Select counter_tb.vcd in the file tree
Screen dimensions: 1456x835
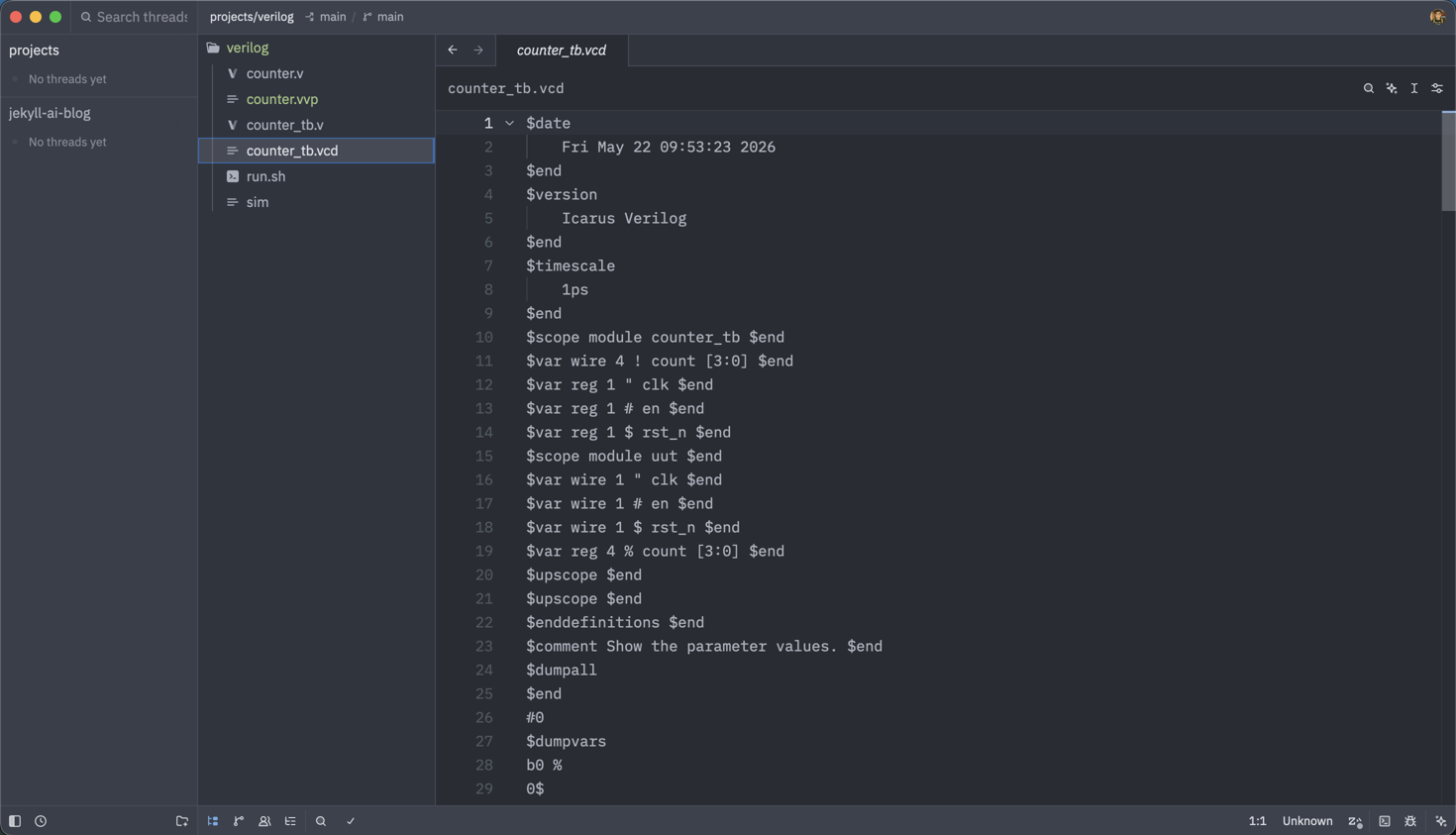click(x=316, y=151)
